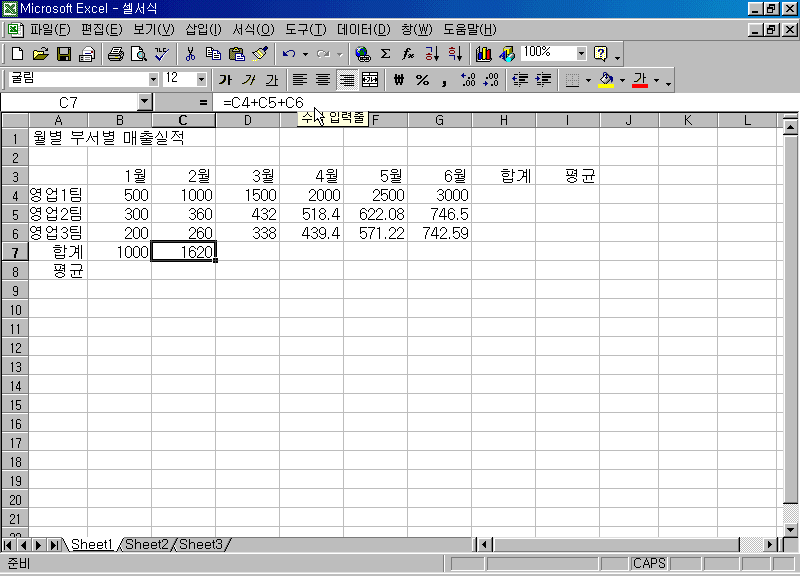Run spell check with the ABC check icon

[162, 54]
